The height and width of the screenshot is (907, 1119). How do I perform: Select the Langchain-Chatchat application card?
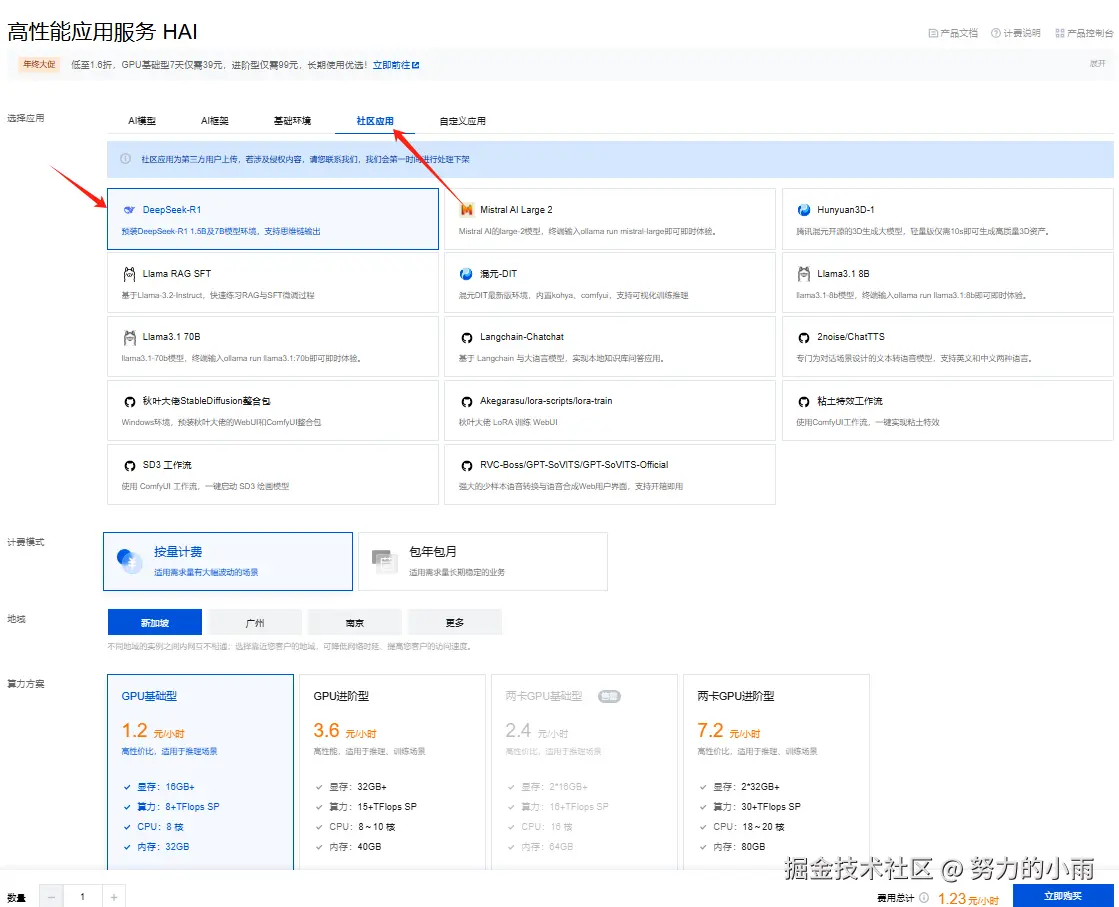click(609, 347)
